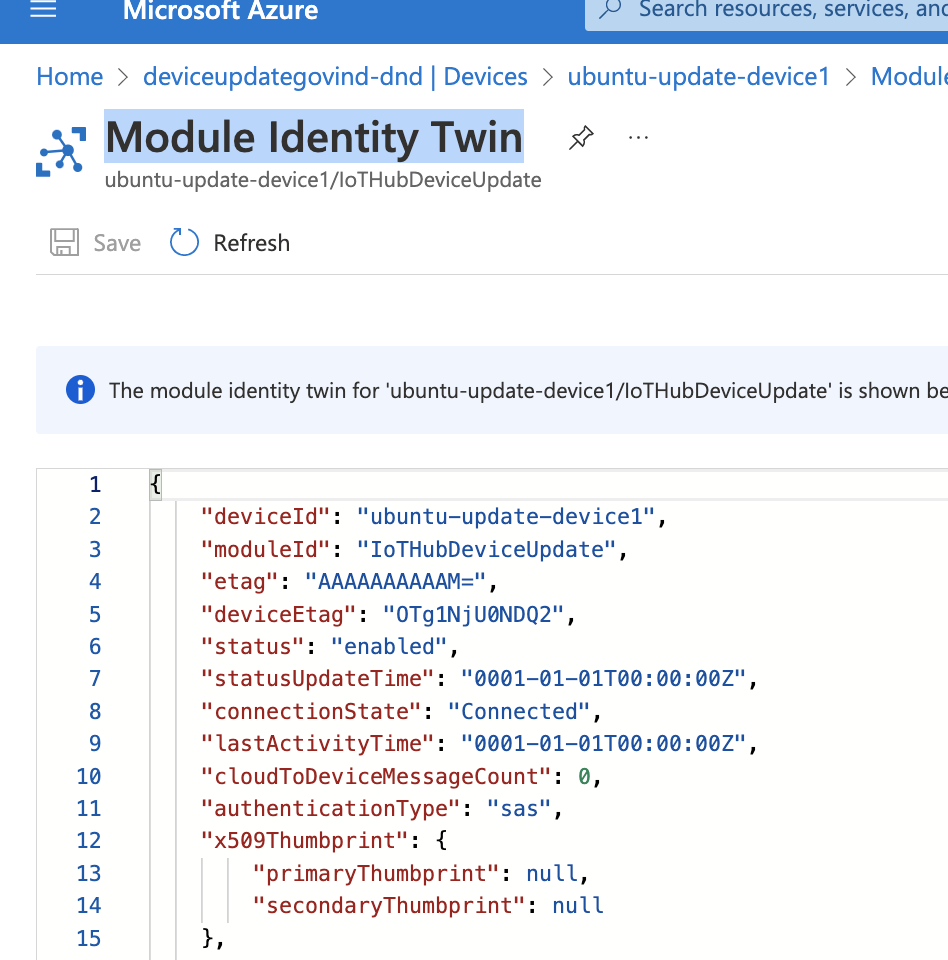The height and width of the screenshot is (960, 948).
Task: Click line number 1 in editor gutter
Action: [95, 484]
